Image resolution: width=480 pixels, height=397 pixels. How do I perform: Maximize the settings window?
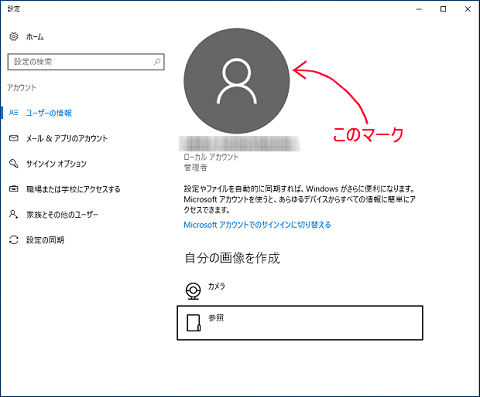tap(443, 9)
